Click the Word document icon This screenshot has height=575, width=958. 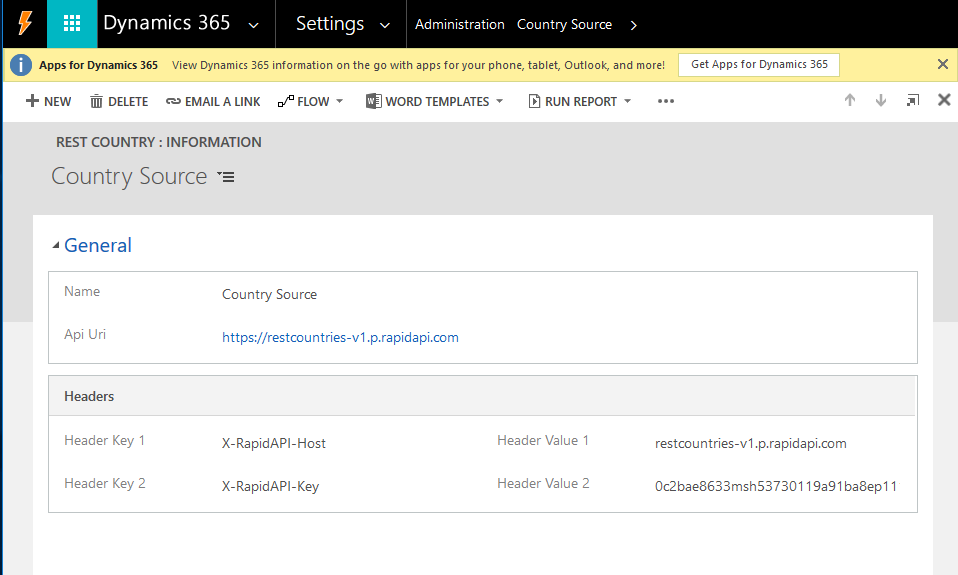point(373,101)
